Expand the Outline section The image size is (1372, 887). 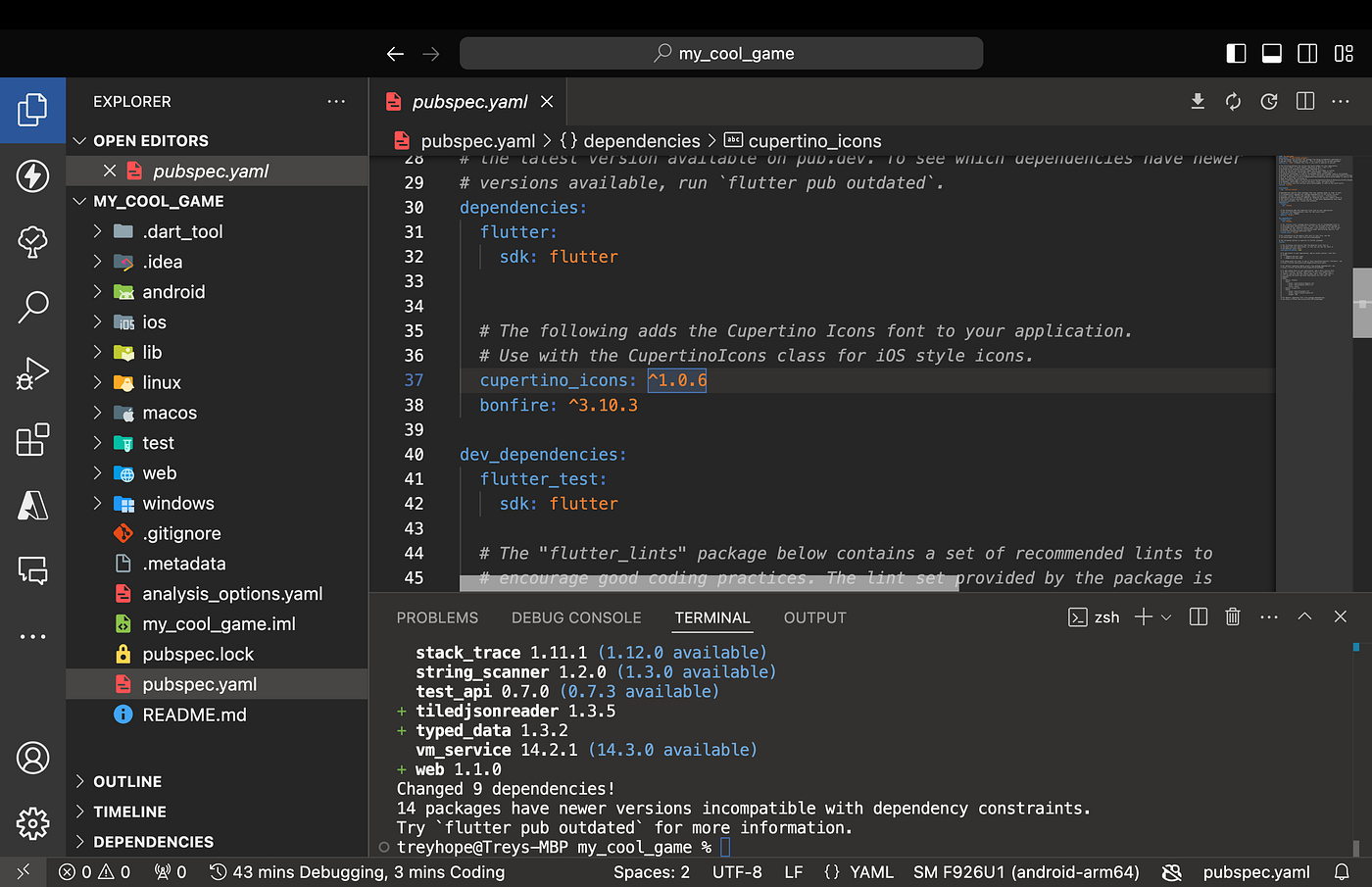[x=80, y=781]
